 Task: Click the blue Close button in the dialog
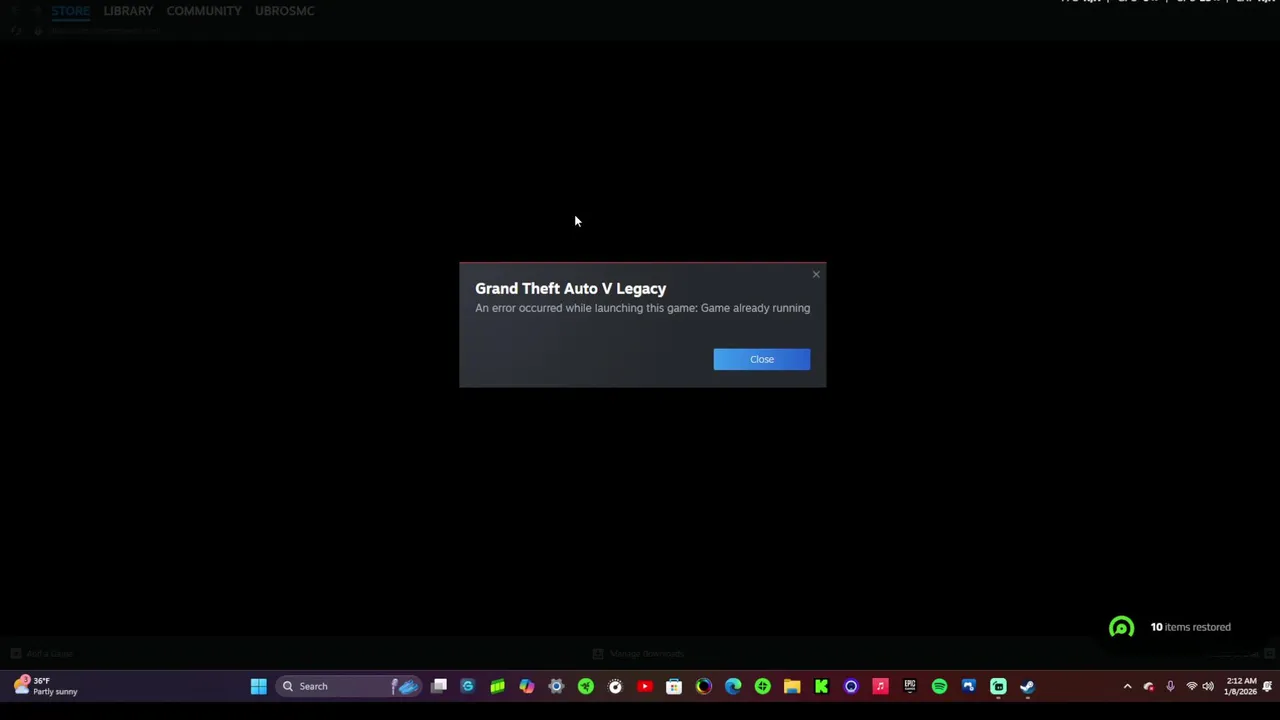[x=762, y=359]
